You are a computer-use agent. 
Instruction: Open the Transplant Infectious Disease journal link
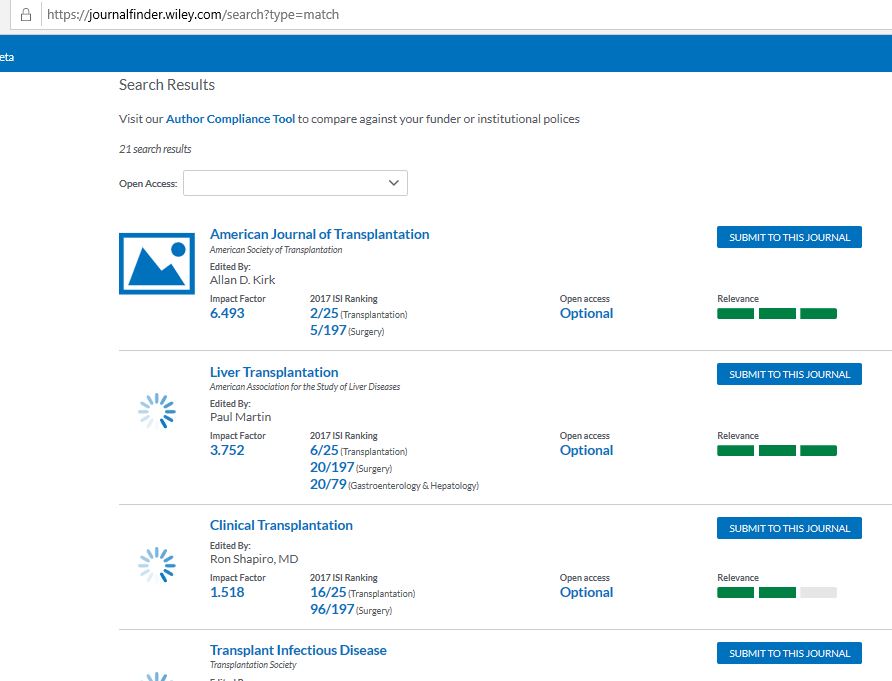click(x=298, y=650)
